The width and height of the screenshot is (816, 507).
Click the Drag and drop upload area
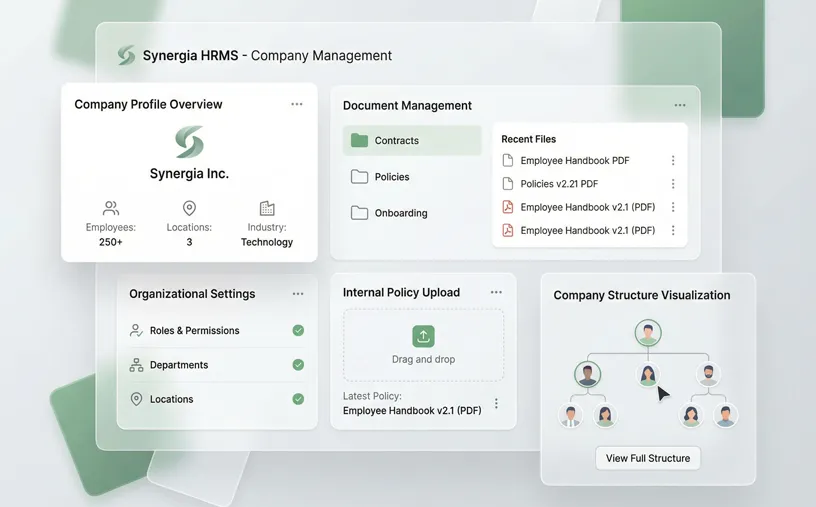click(x=424, y=346)
